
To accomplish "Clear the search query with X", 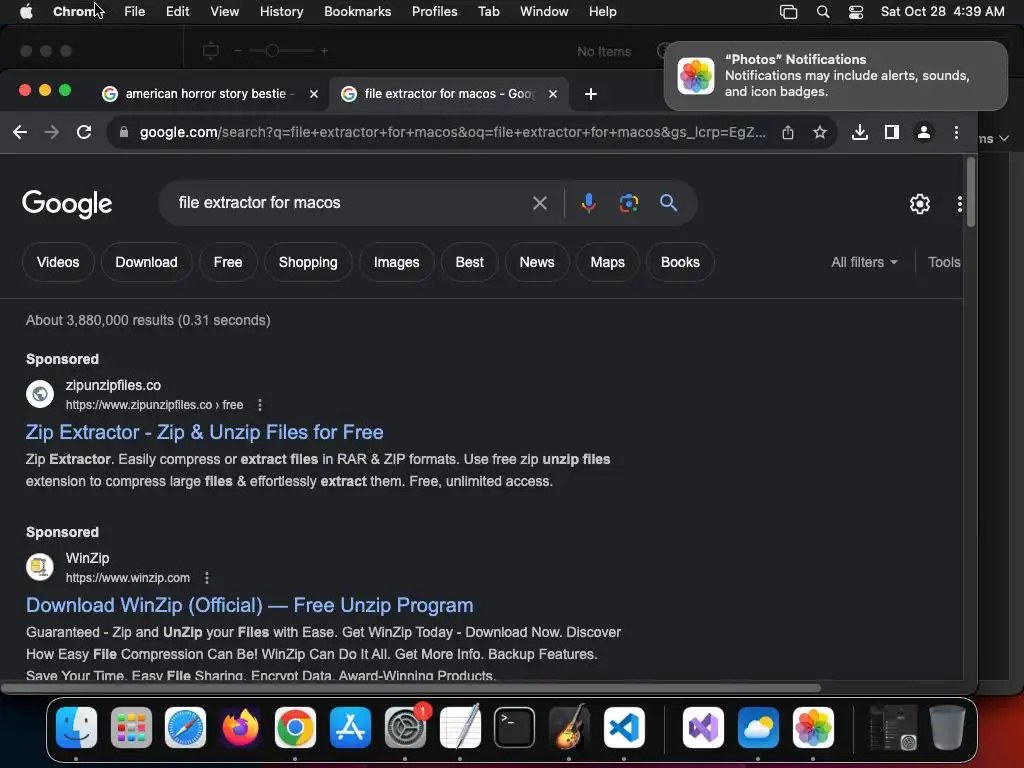I will tap(539, 203).
